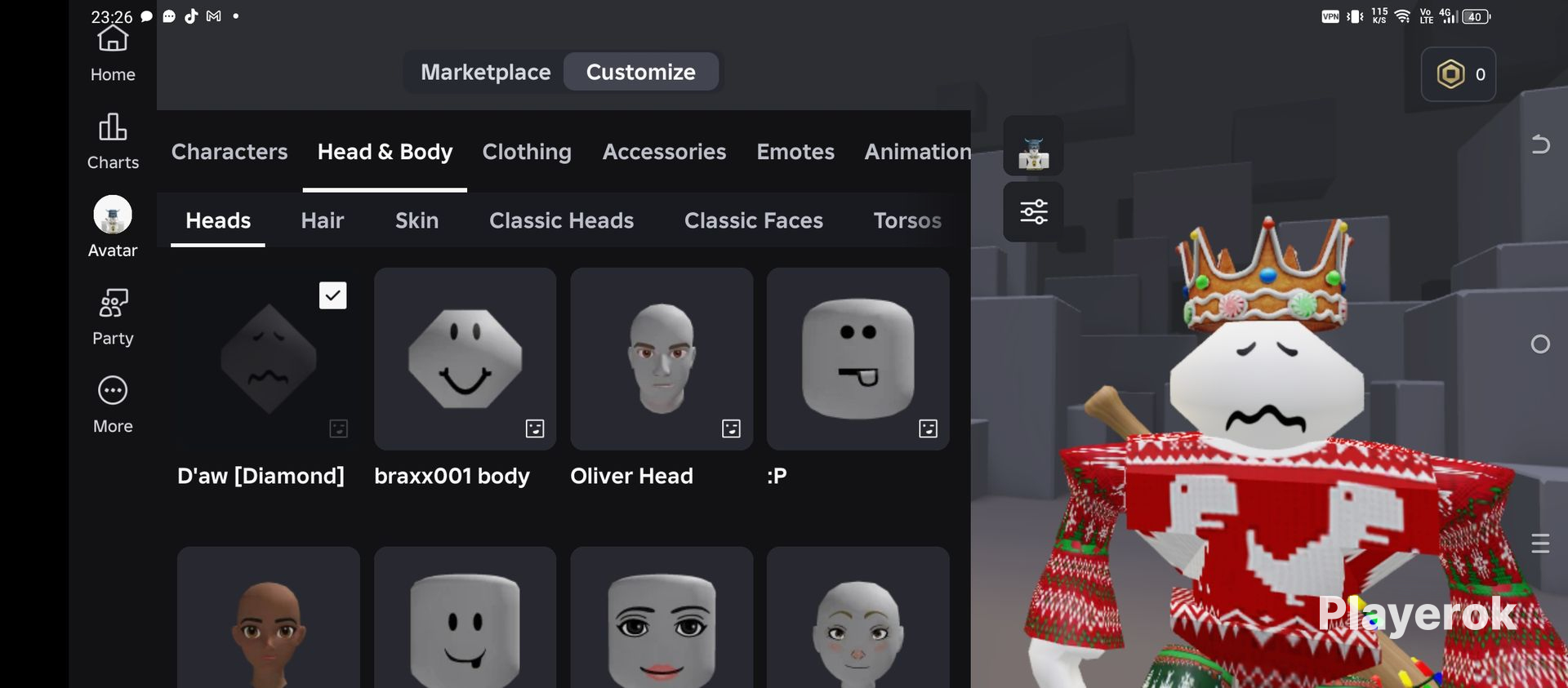The height and width of the screenshot is (688, 1568).
Task: Open the More menu in sidebar
Action: click(x=113, y=406)
